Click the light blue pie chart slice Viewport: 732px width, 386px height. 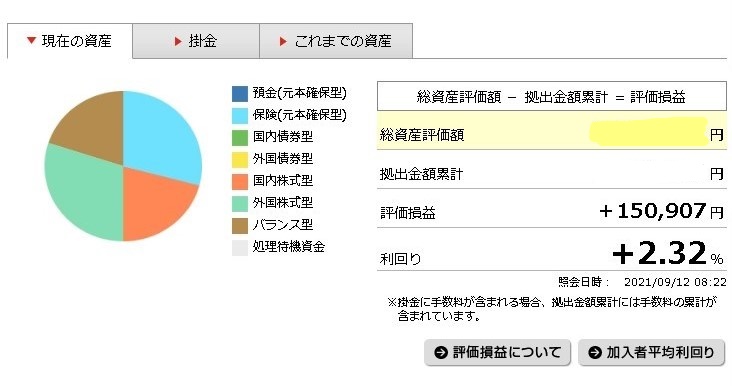(161, 135)
